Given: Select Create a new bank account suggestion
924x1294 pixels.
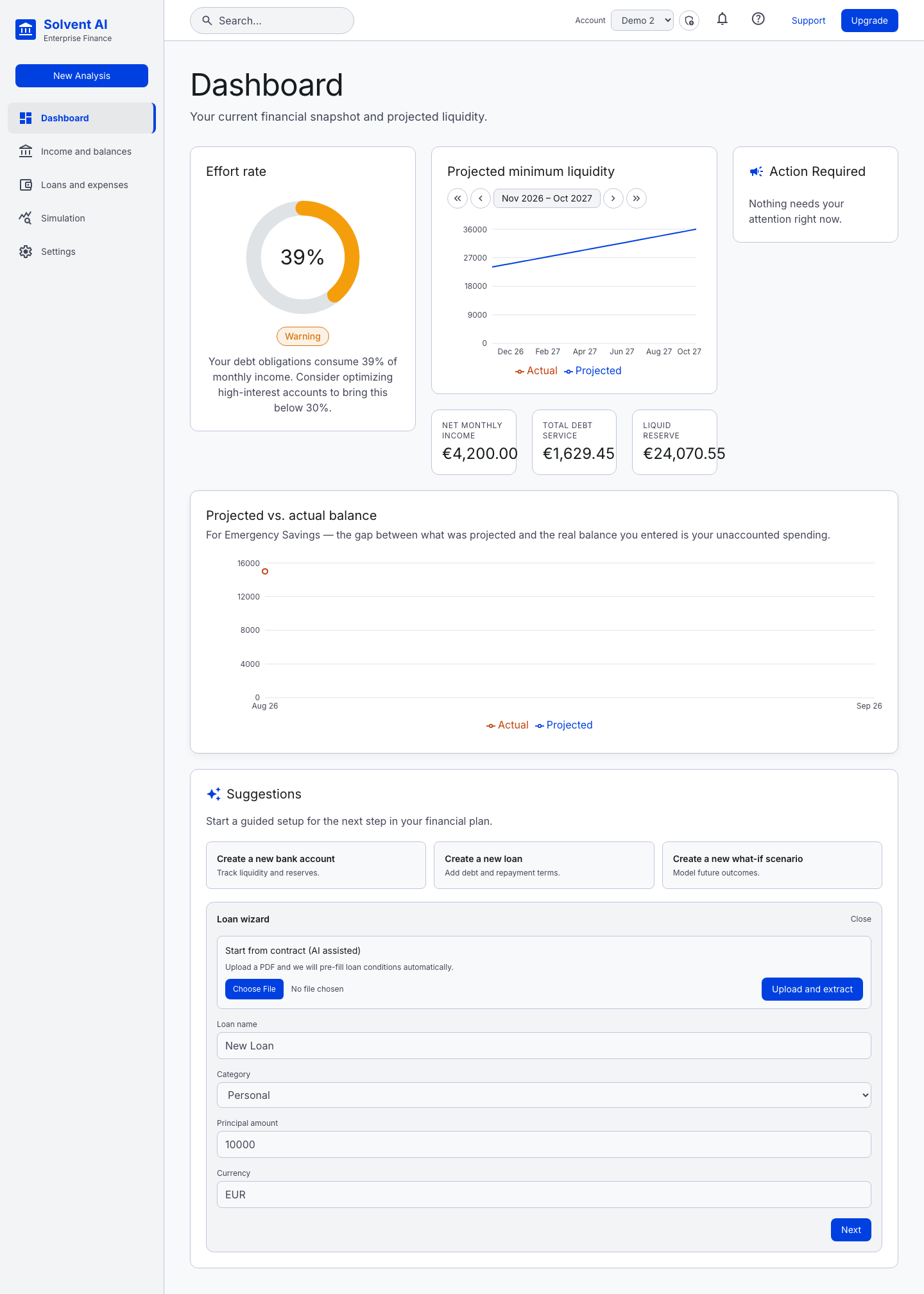Looking at the screenshot, I should point(316,865).
